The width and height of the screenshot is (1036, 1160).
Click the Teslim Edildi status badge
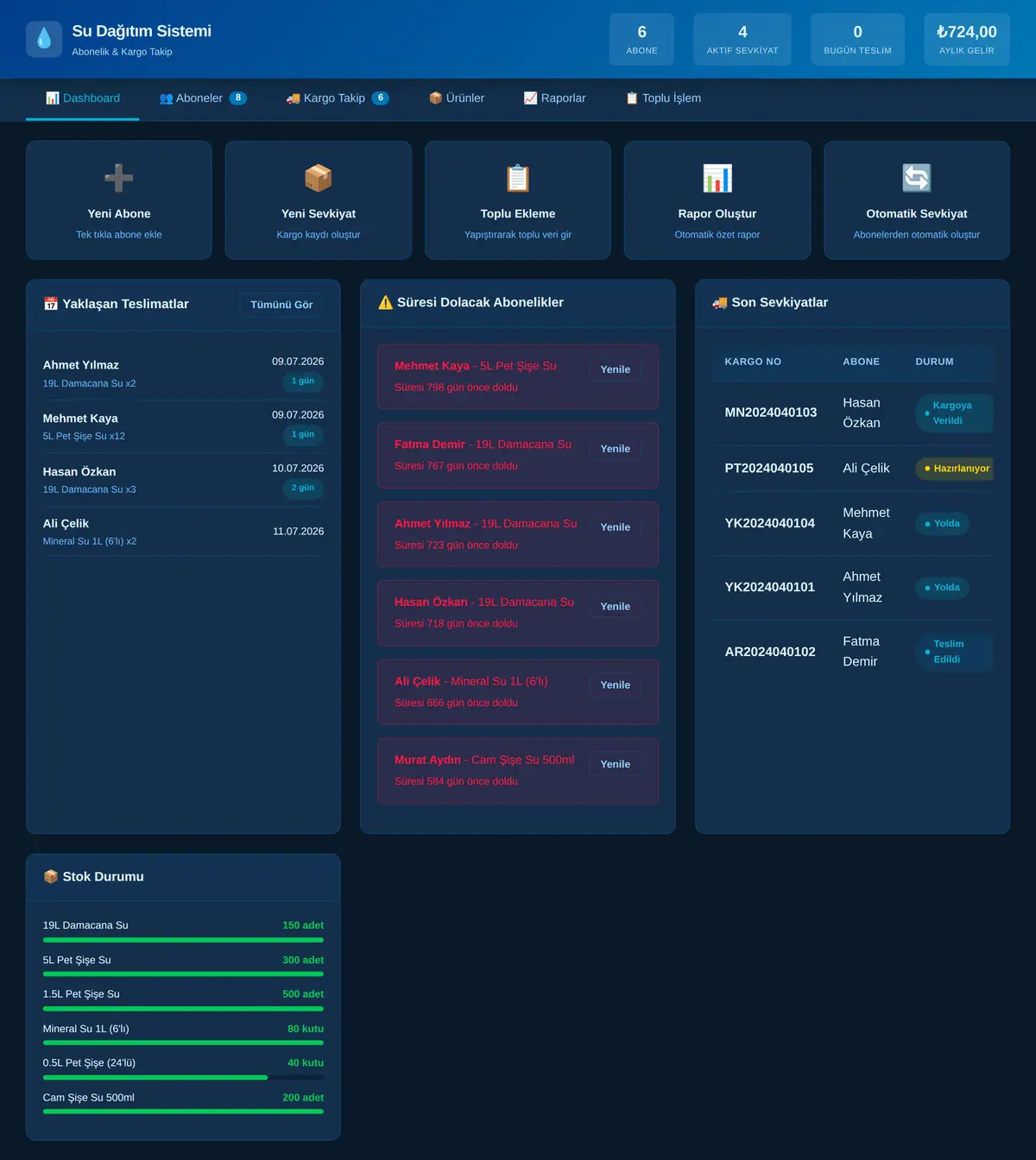[955, 652]
